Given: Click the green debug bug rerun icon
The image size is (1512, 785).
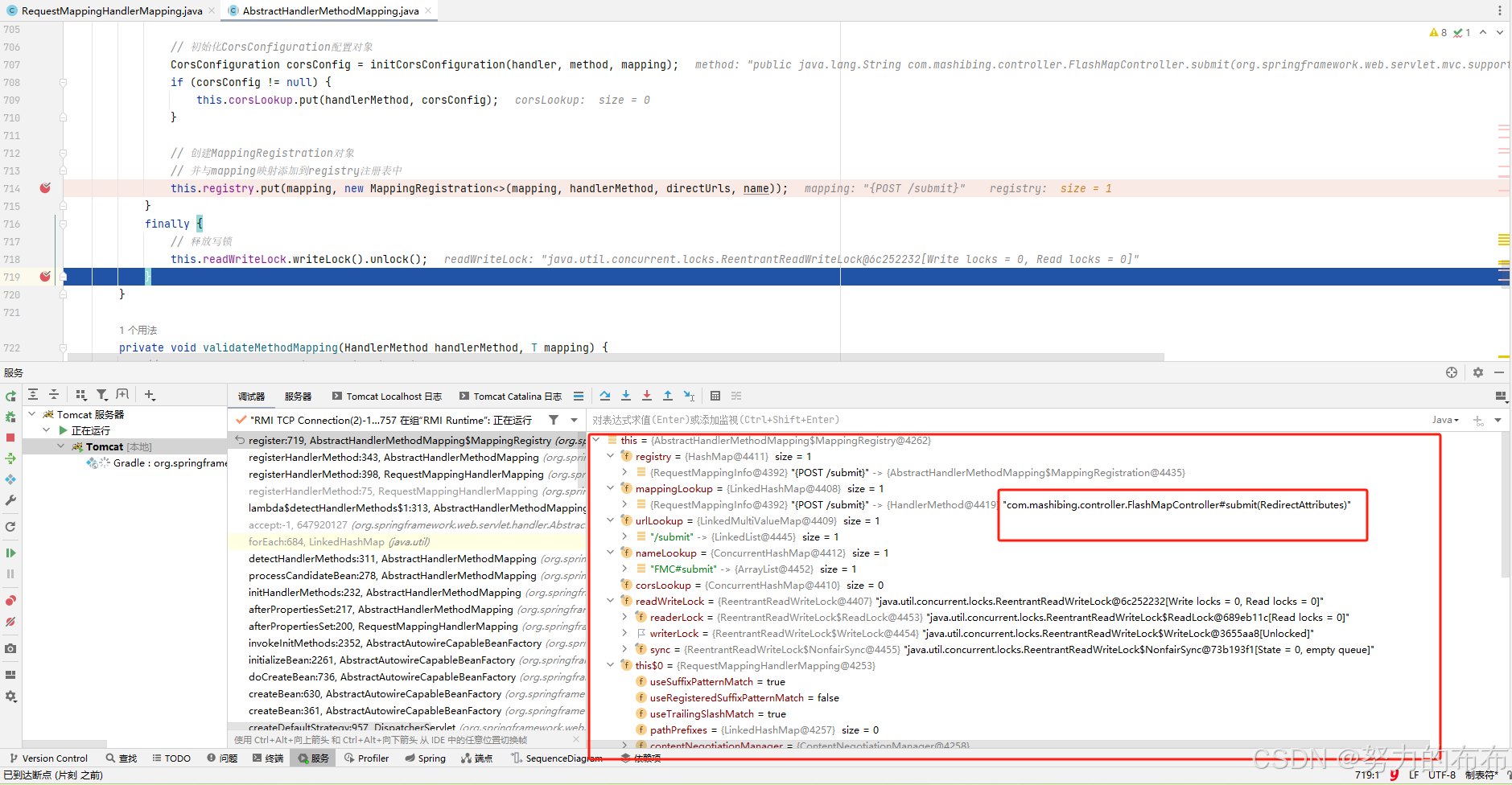Looking at the screenshot, I should point(10,417).
